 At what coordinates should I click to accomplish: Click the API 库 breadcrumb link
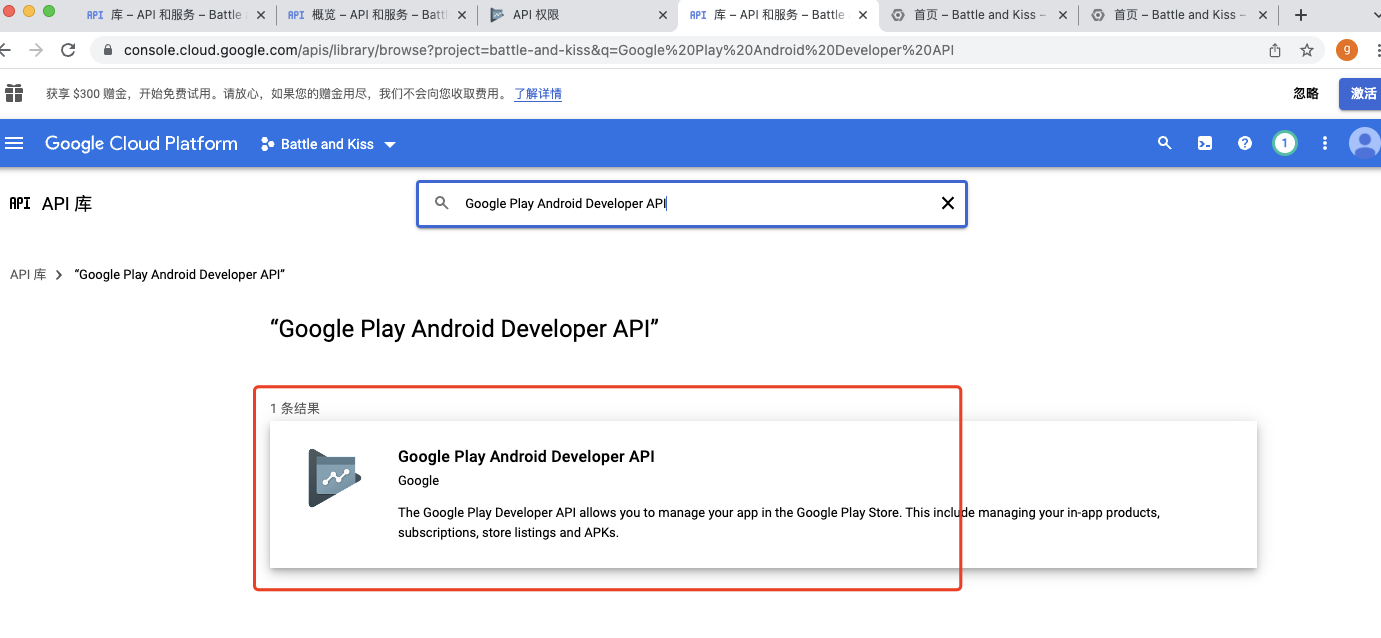click(28, 274)
